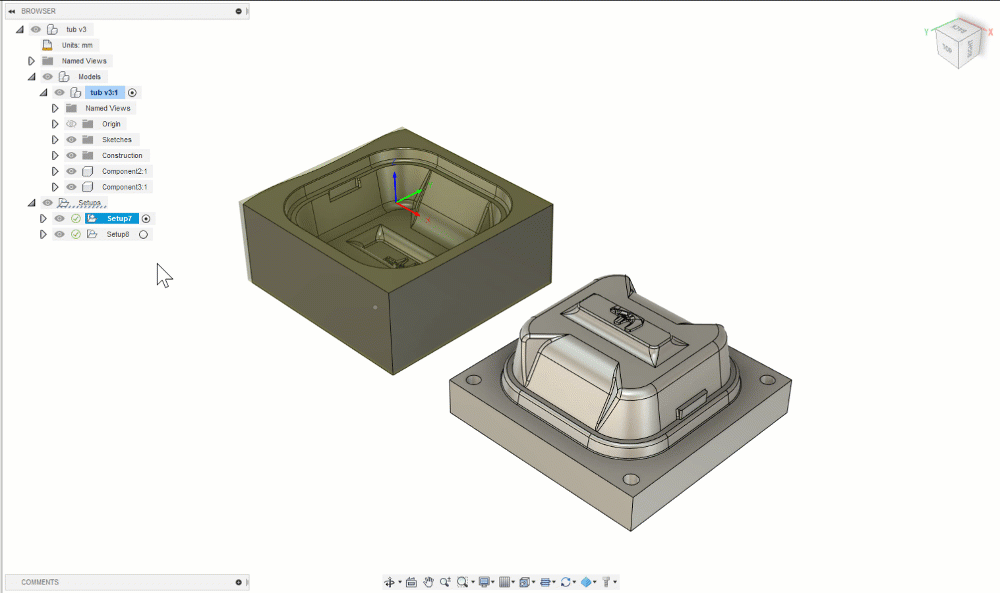Expand the Sketches folder
Viewport: 1000px width, 593px height.
click(x=55, y=140)
